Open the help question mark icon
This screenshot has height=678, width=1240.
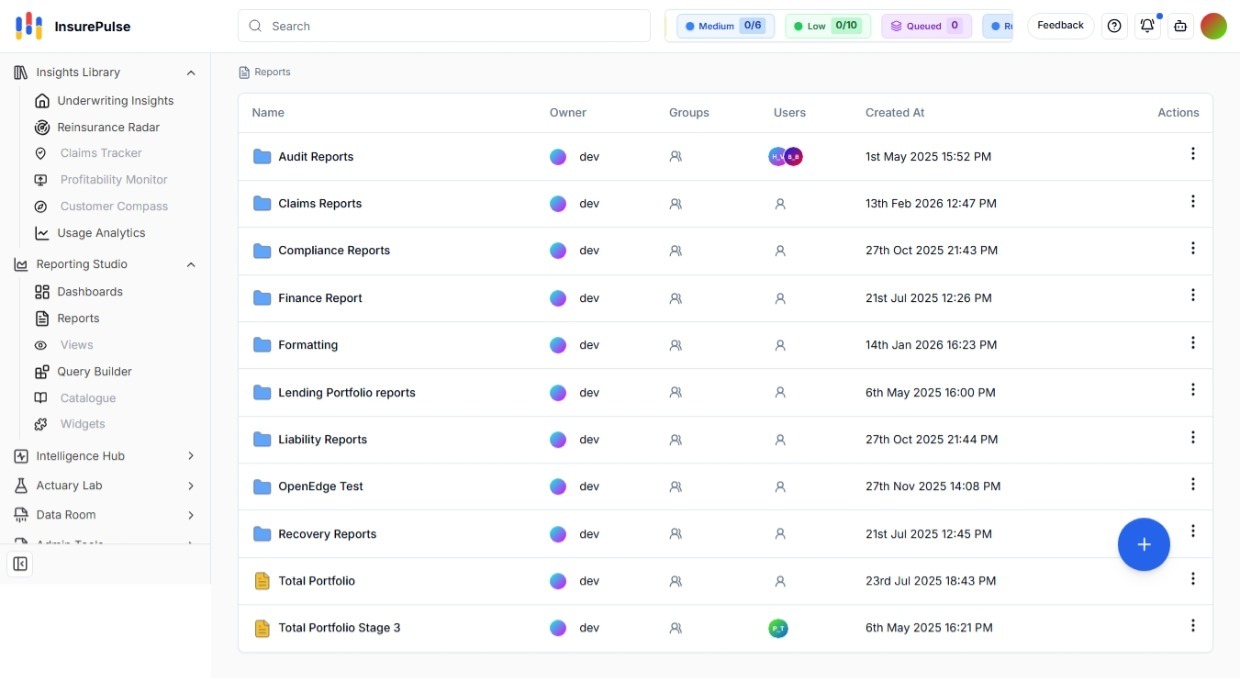tap(1114, 26)
